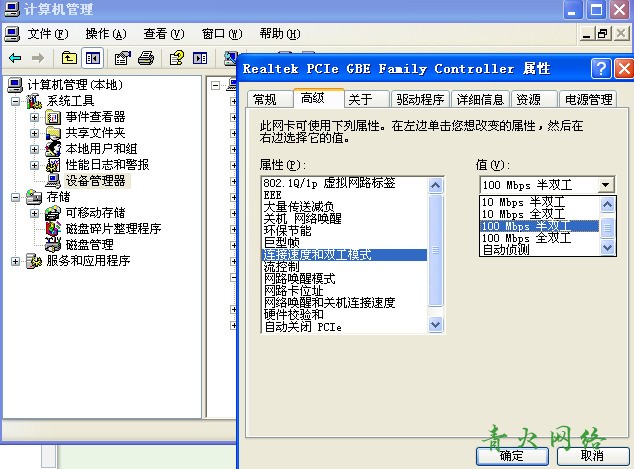This screenshot has width=634, height=469.
Task: Switch to the 常规 tab
Action: pos(269,99)
